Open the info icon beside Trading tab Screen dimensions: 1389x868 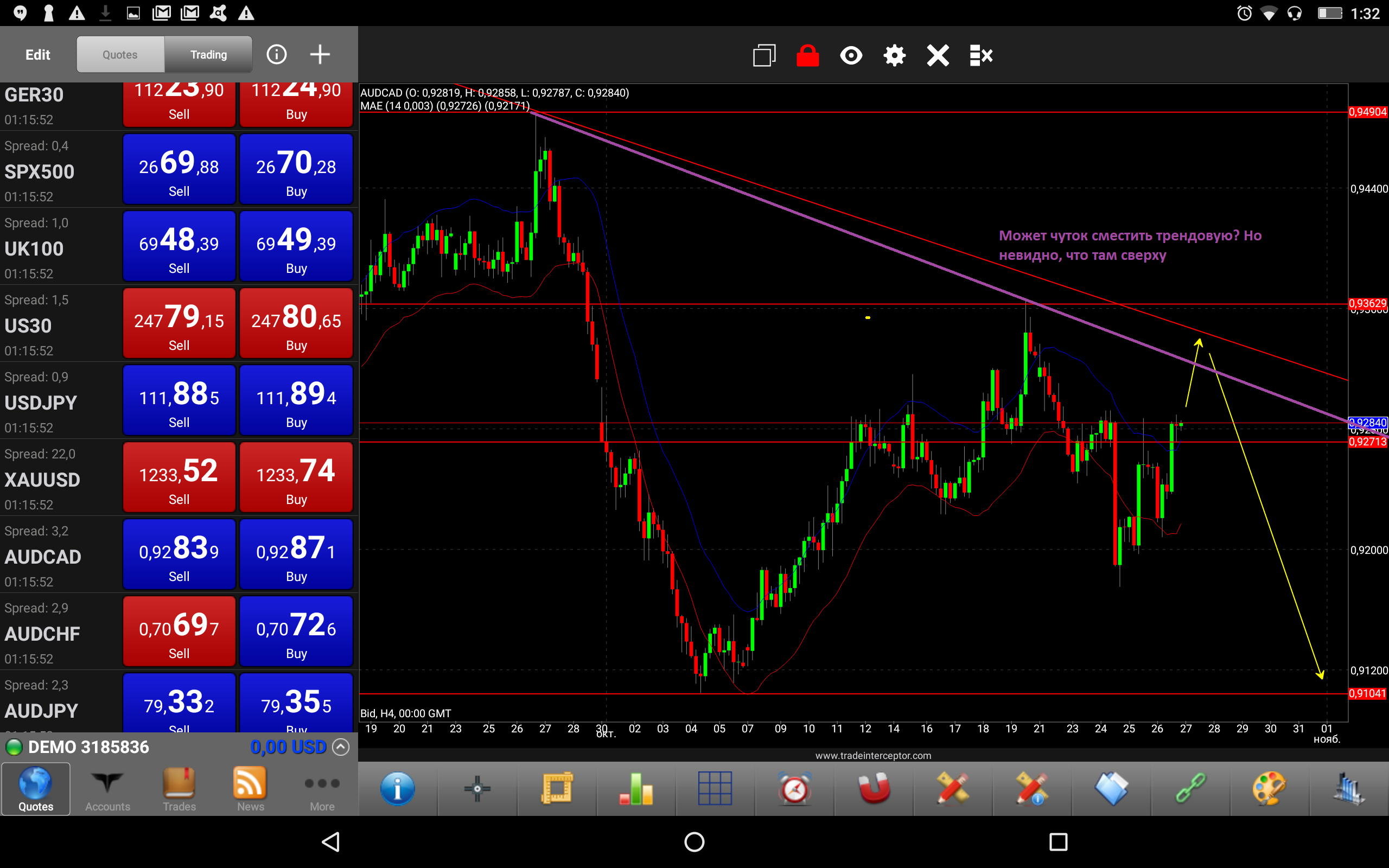point(276,55)
